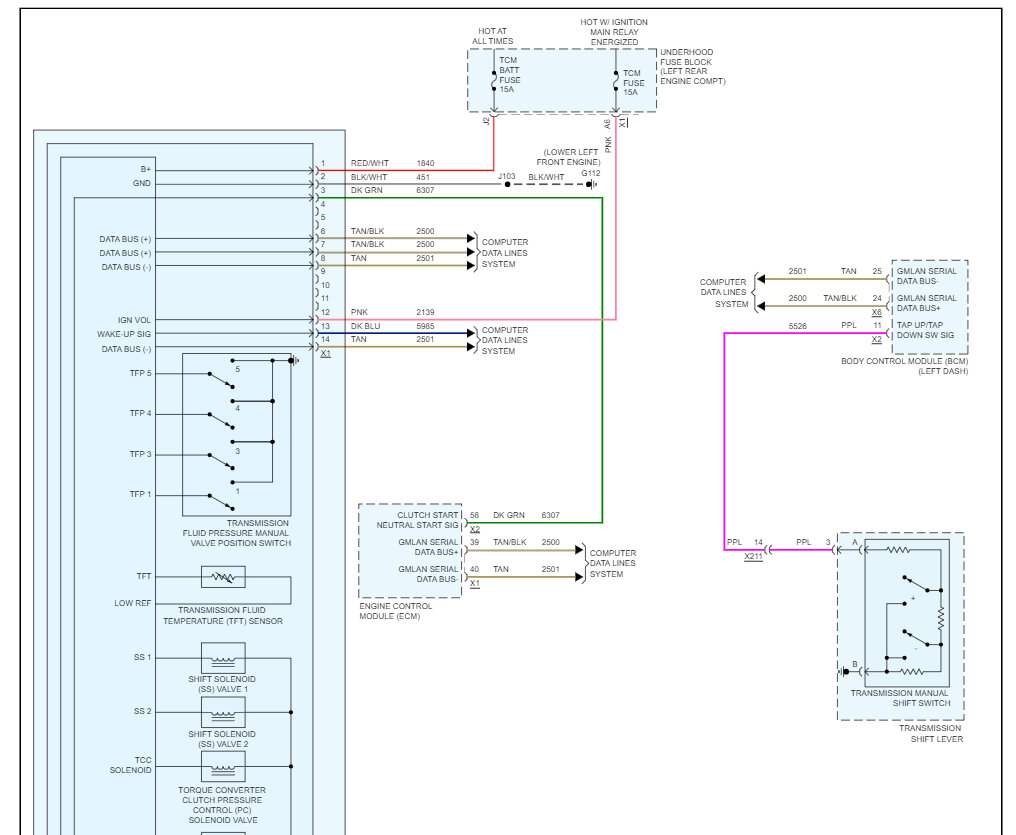Click the arrowhead on the BCM 2501 TAN wire

coord(761,279)
